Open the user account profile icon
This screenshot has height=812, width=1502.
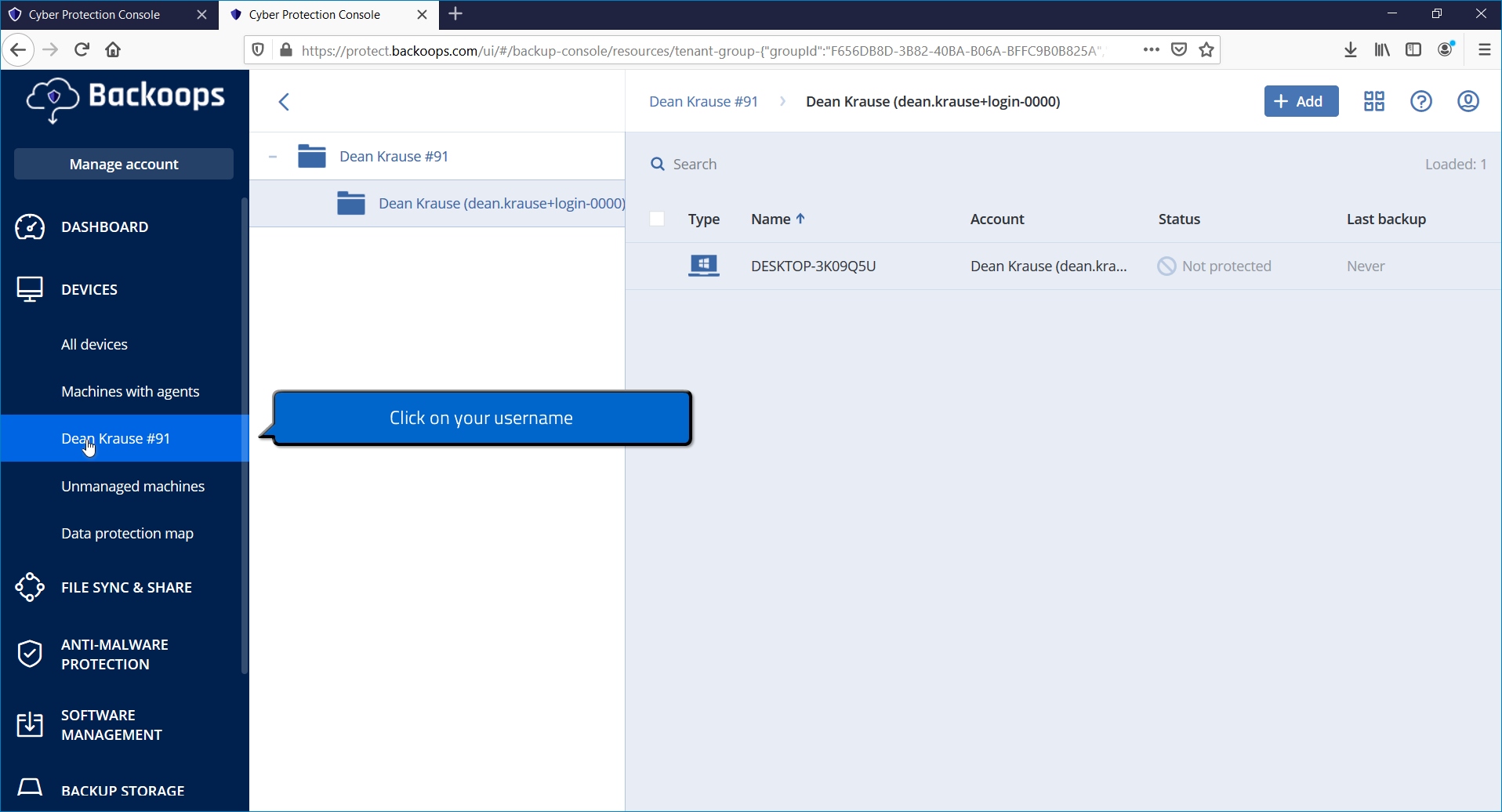point(1468,101)
